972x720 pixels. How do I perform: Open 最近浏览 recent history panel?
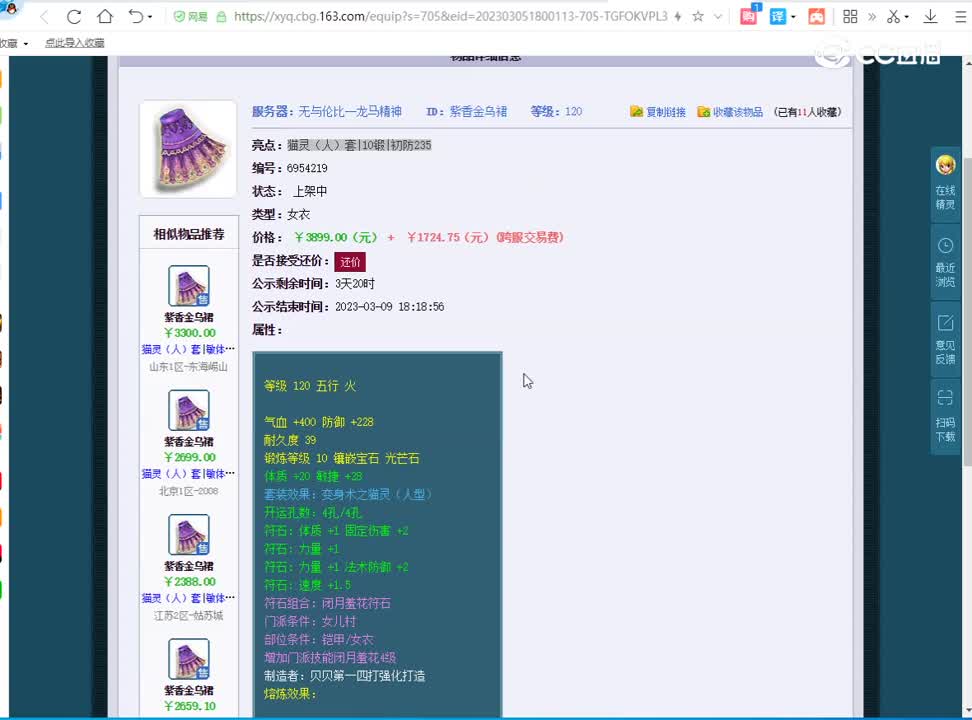point(945,262)
